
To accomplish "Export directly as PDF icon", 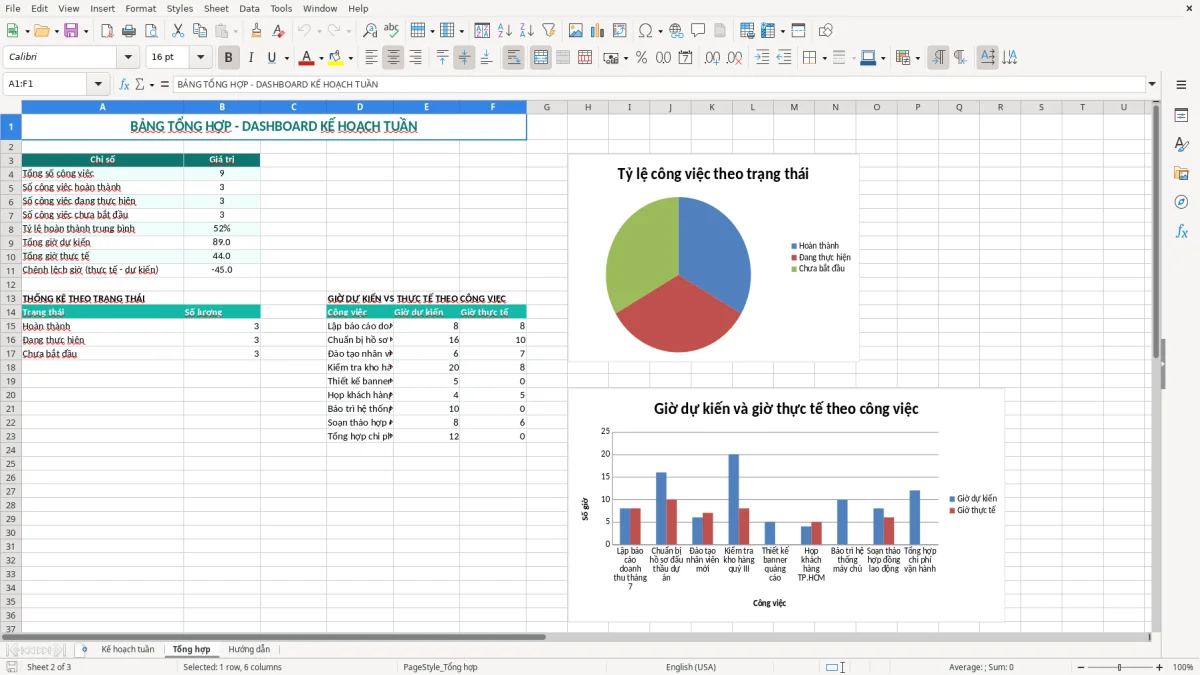I will pyautogui.click(x=107, y=31).
